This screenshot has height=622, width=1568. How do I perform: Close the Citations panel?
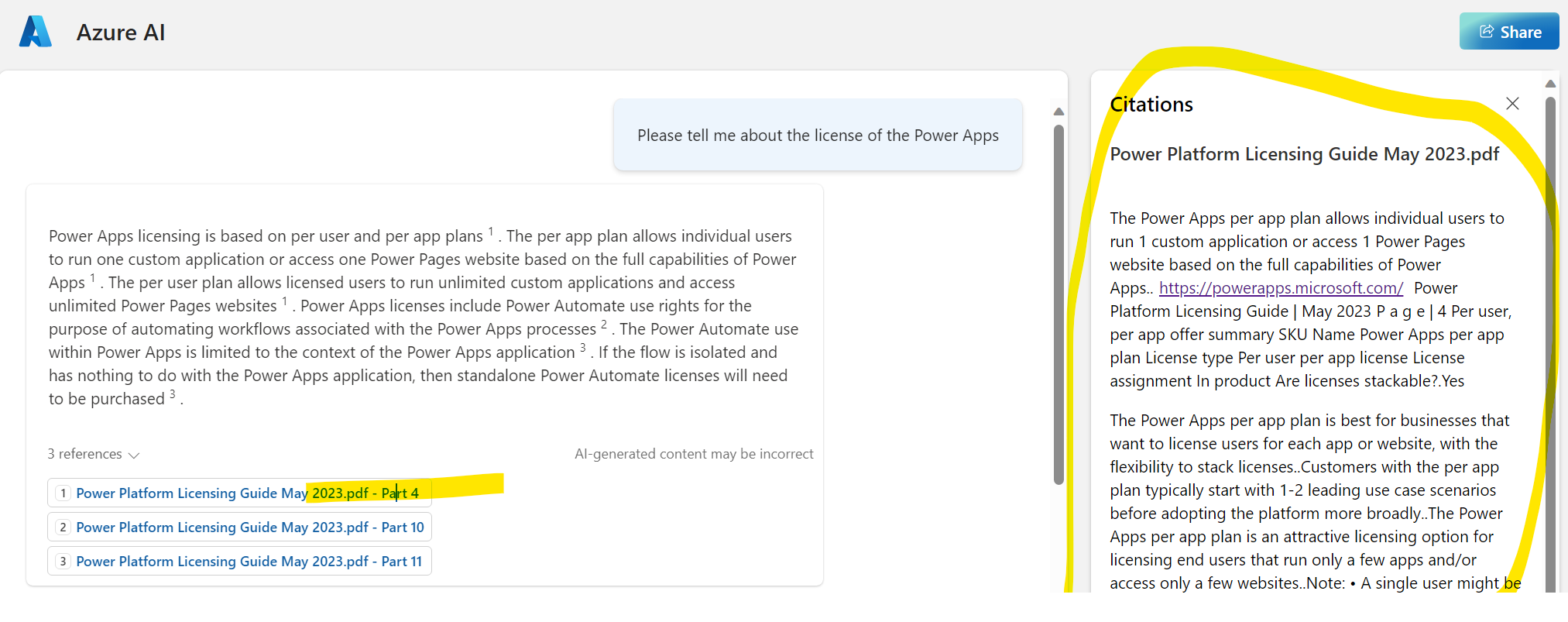coord(1512,104)
